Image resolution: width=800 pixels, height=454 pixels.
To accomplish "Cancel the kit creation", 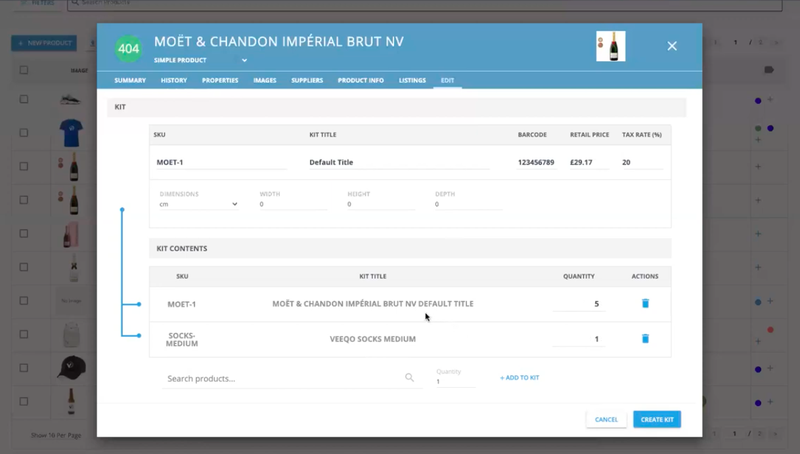I will [x=606, y=419].
